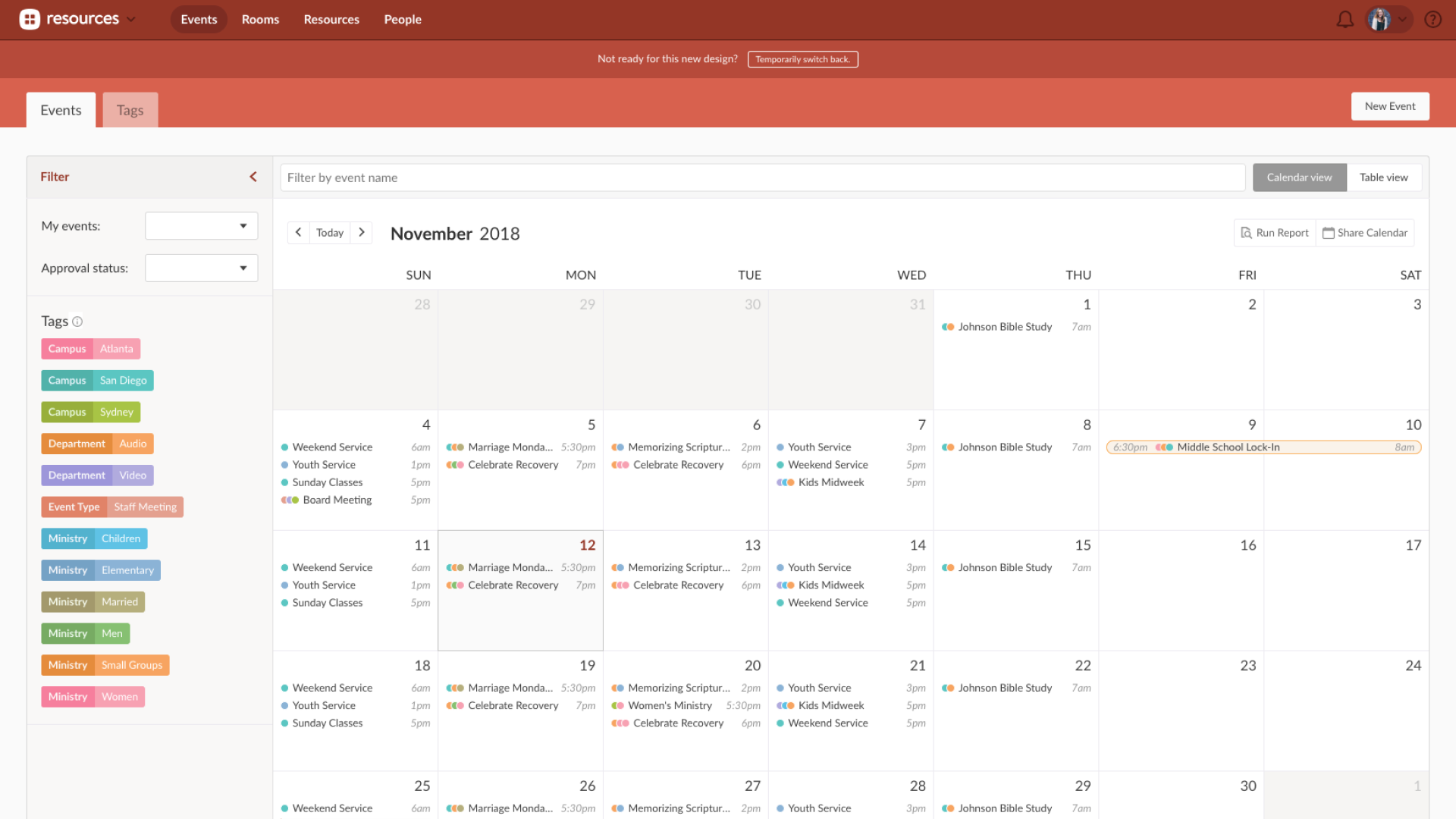1456x819 pixels.
Task: Switch to Table view
Action: (x=1383, y=177)
